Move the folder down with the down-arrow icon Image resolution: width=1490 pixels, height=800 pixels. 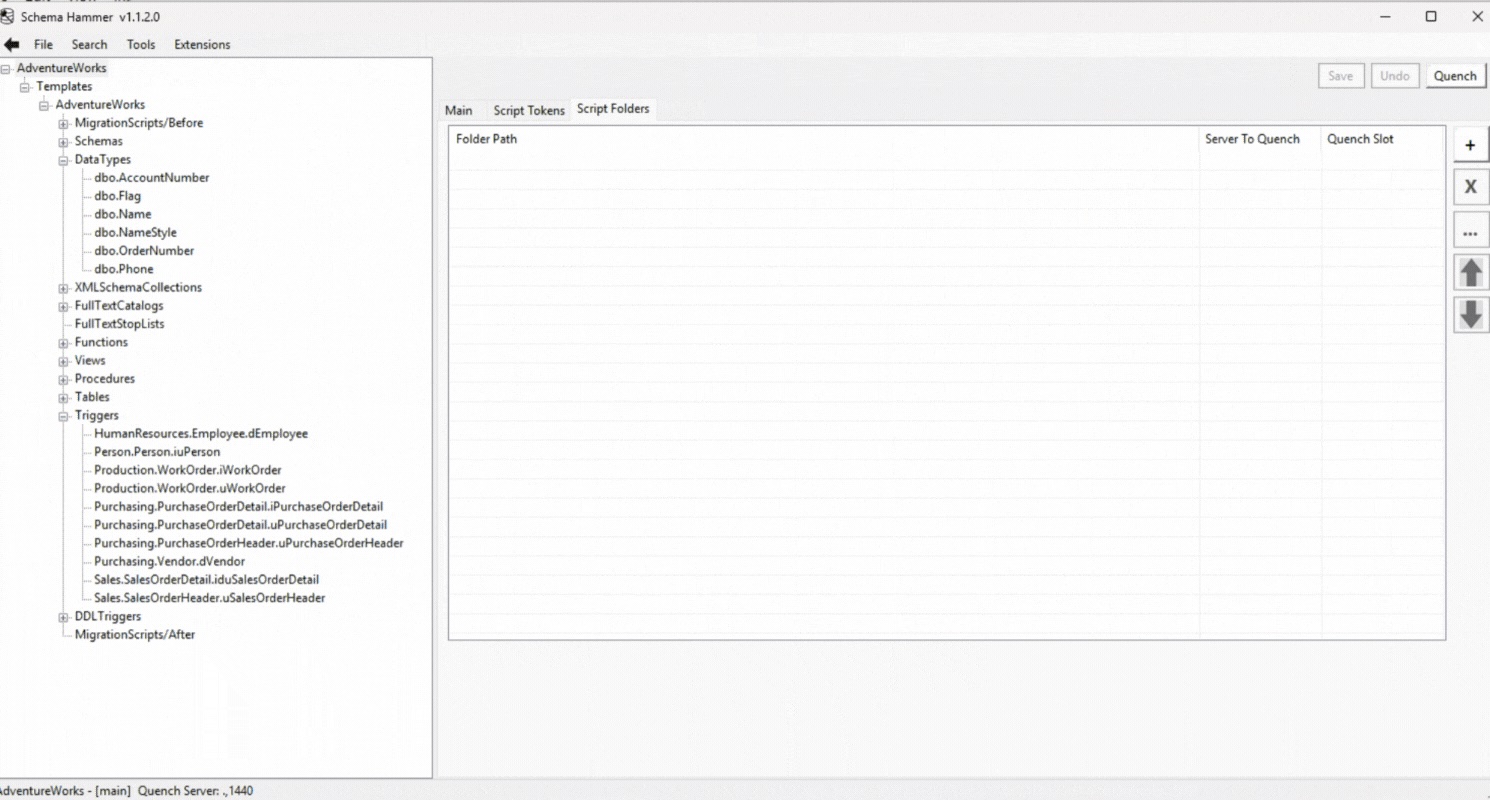(x=1470, y=314)
